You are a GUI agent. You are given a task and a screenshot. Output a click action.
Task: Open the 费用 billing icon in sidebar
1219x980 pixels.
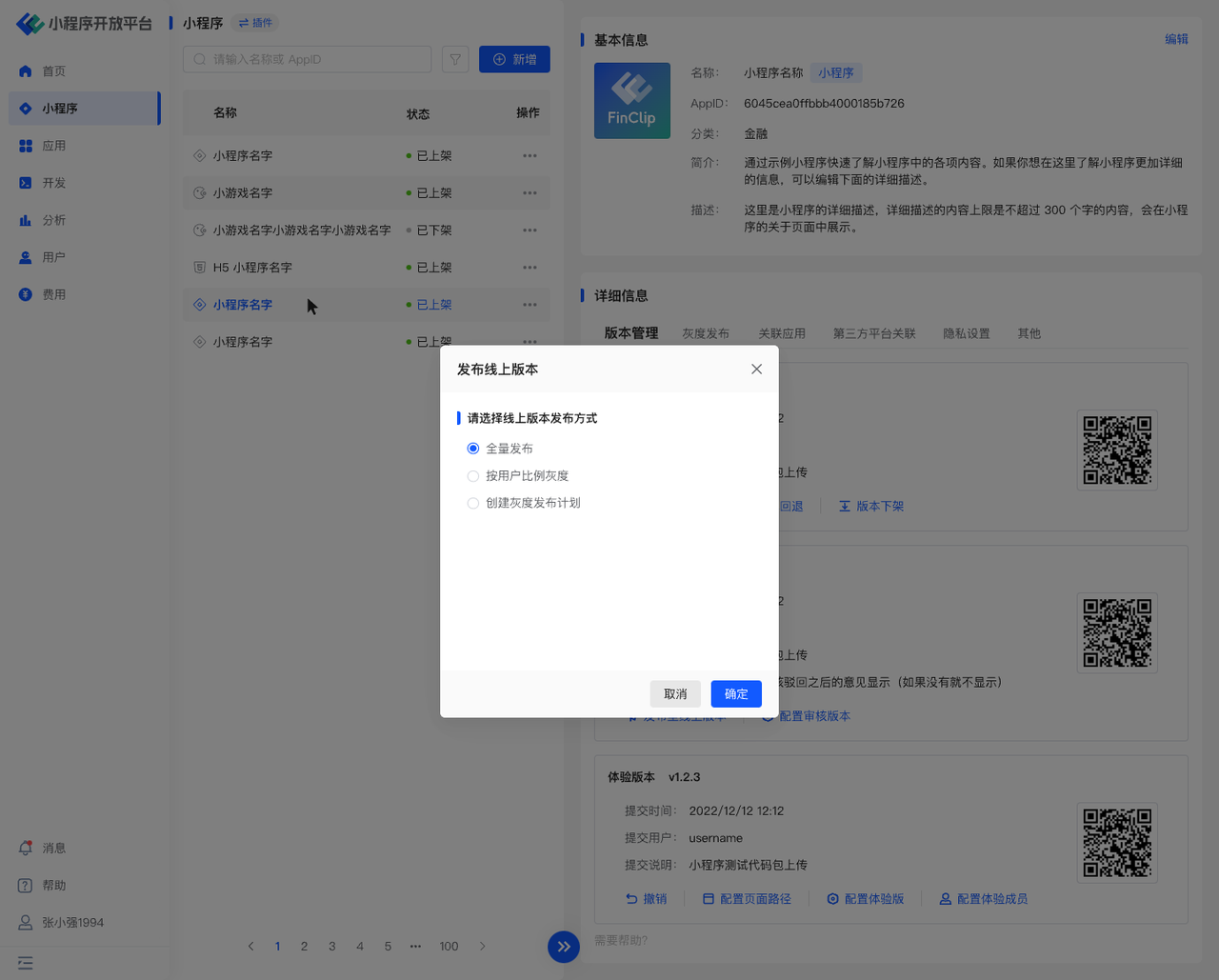(26, 294)
